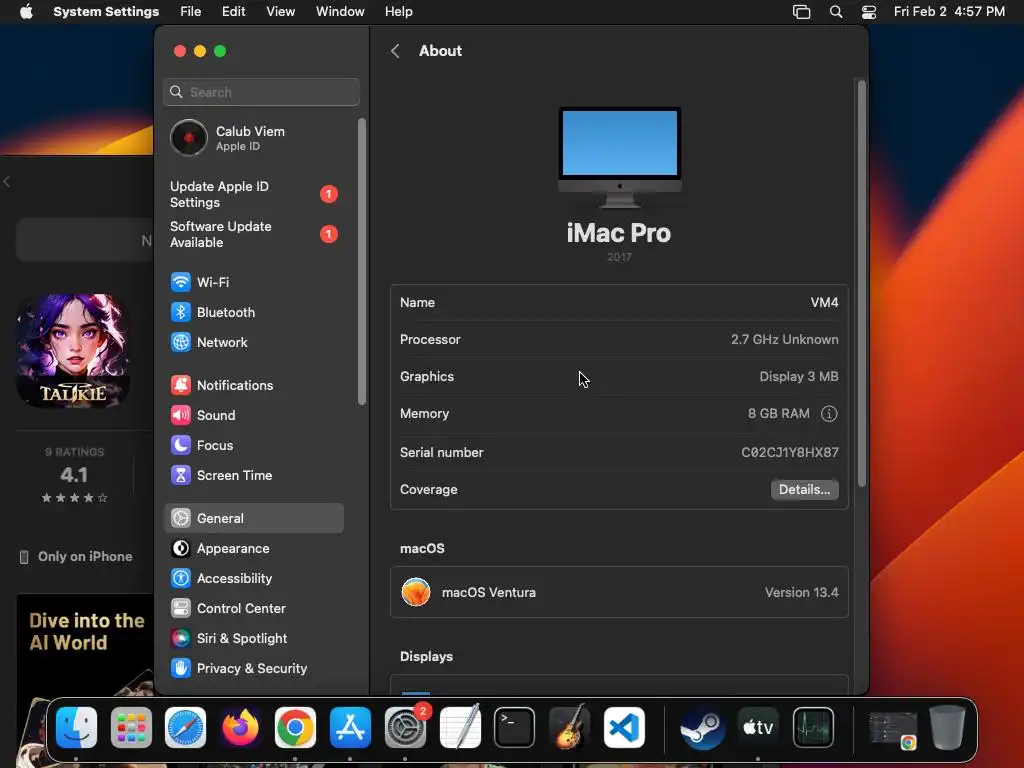Screen dimensions: 1024x768
Task: Open Activity Monitor from the Dock
Action: tap(813, 728)
